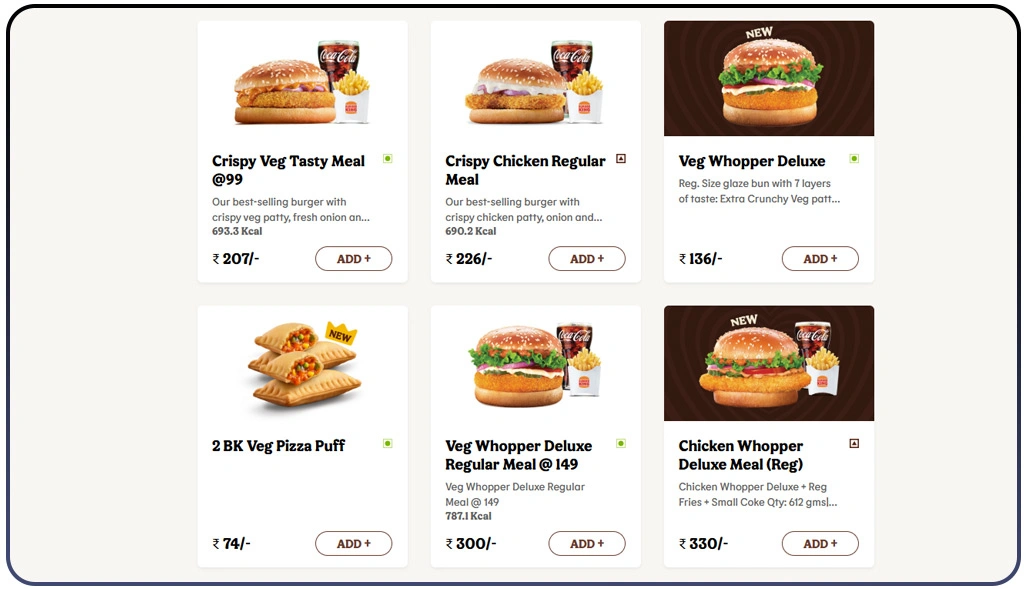1026x589 pixels.
Task: Click the veg symbol on Veg Whopper Deluxe Regular Meal
Action: pyautogui.click(x=621, y=443)
